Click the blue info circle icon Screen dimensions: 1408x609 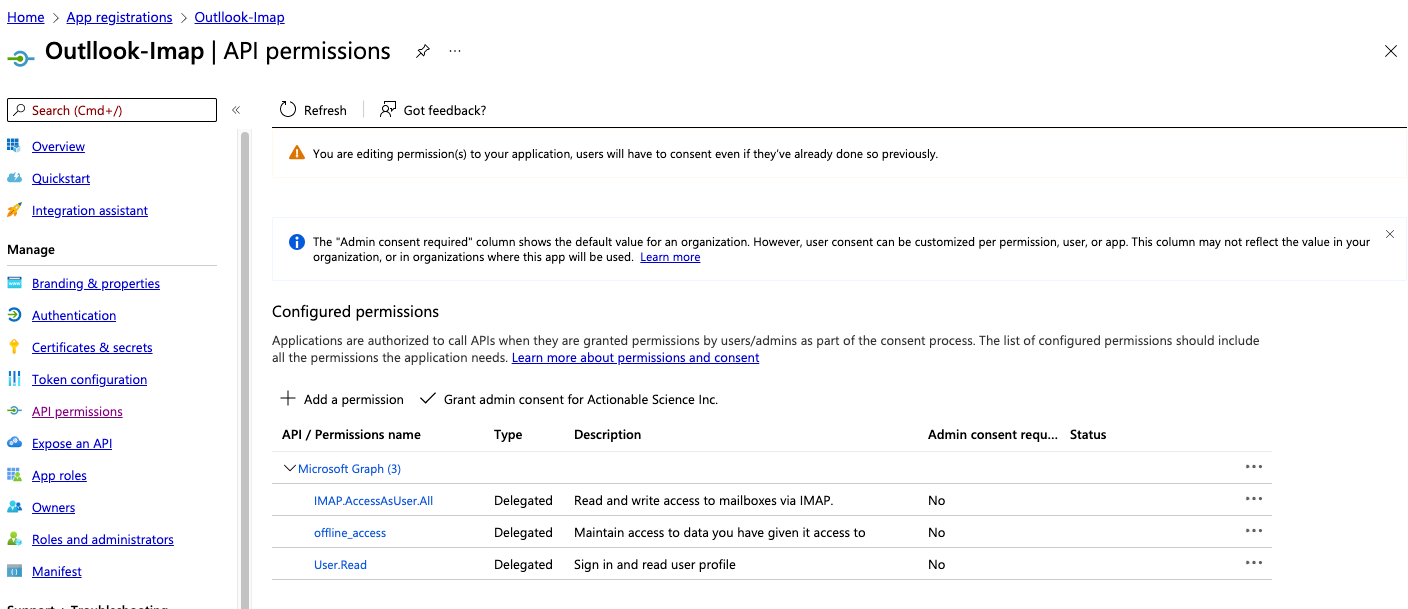[297, 242]
